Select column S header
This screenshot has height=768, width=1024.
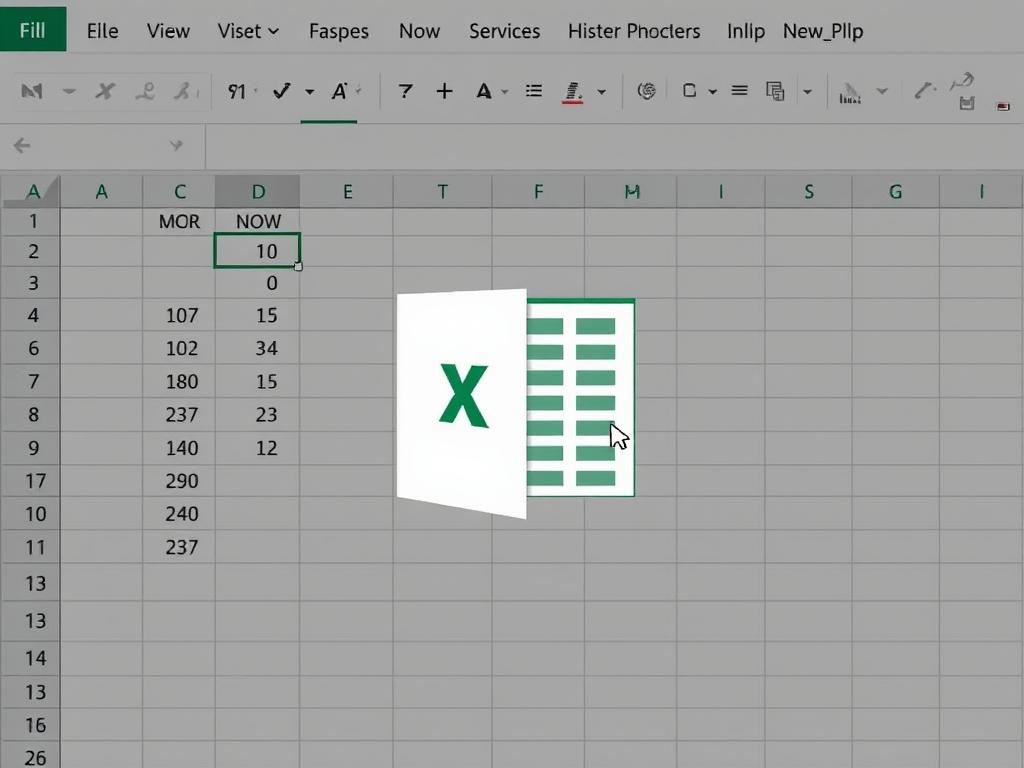808,191
